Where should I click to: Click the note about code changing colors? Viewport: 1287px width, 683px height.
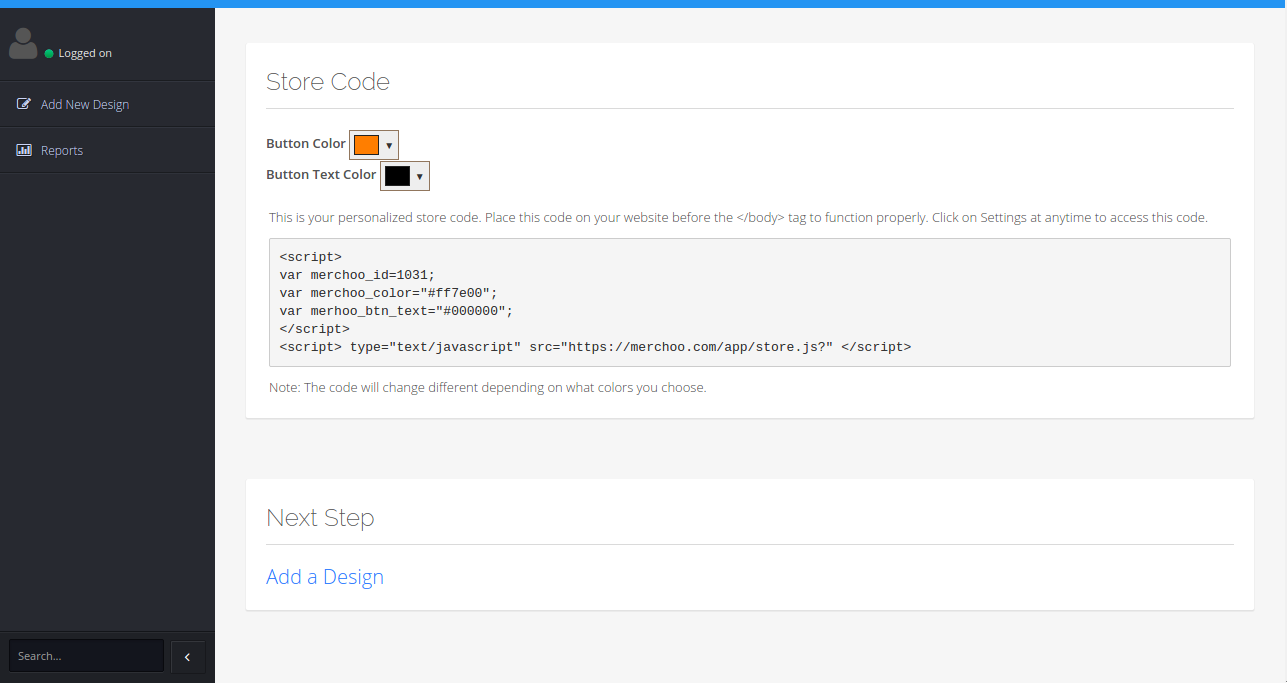(x=488, y=387)
